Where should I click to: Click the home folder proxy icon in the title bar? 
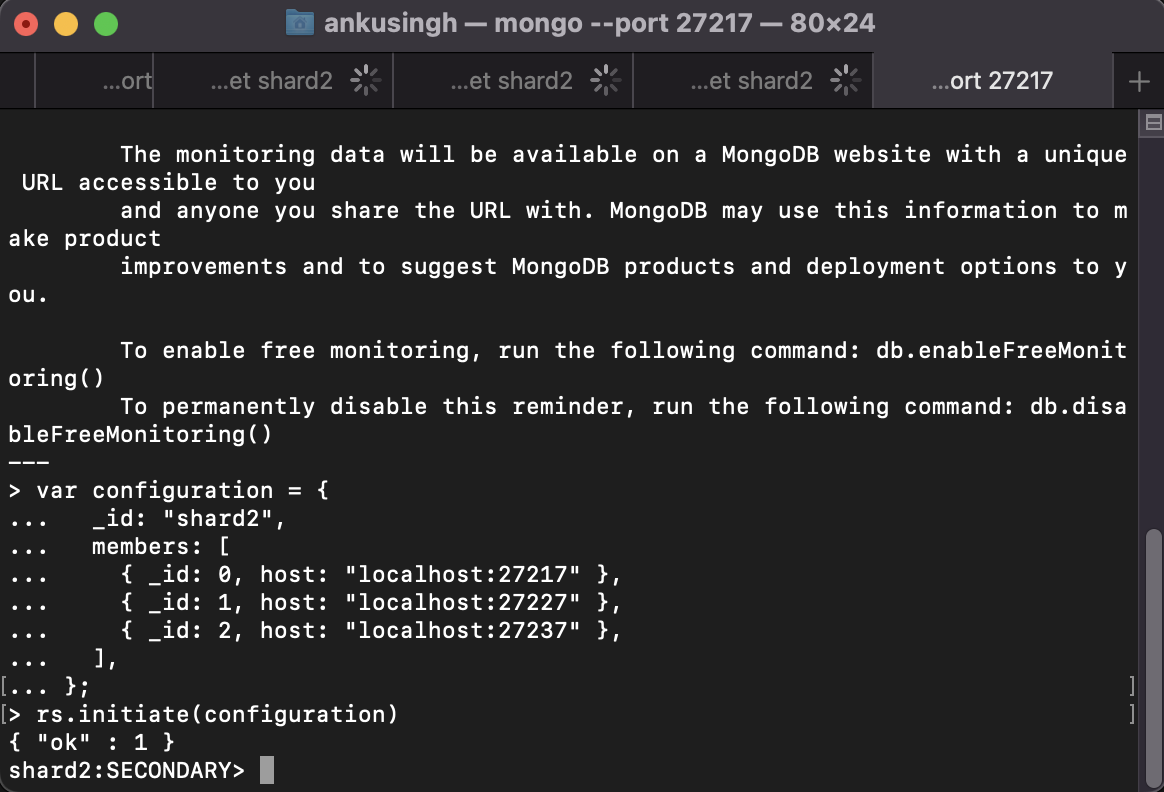coord(300,23)
